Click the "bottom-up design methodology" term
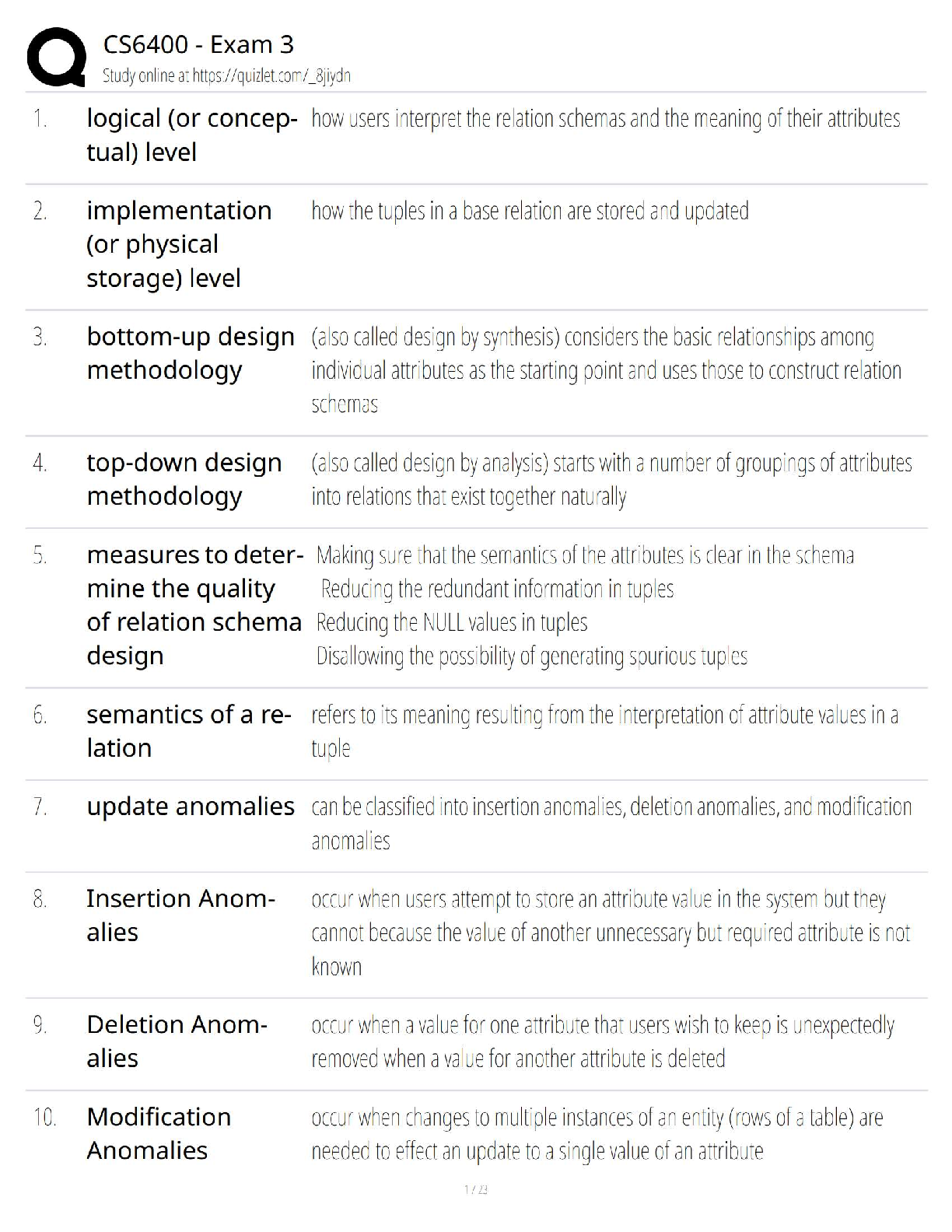This screenshot has width=952, height=1232. coord(191,353)
